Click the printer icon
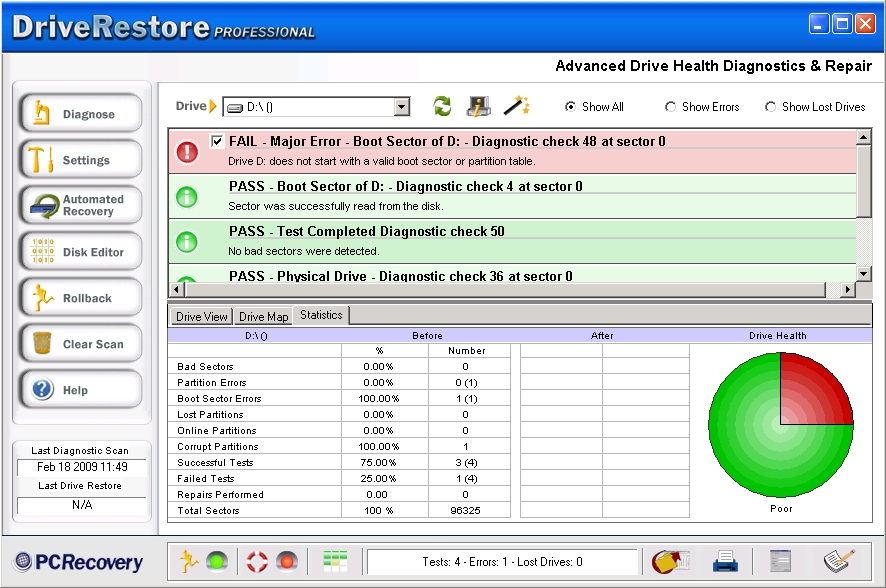 (725, 561)
